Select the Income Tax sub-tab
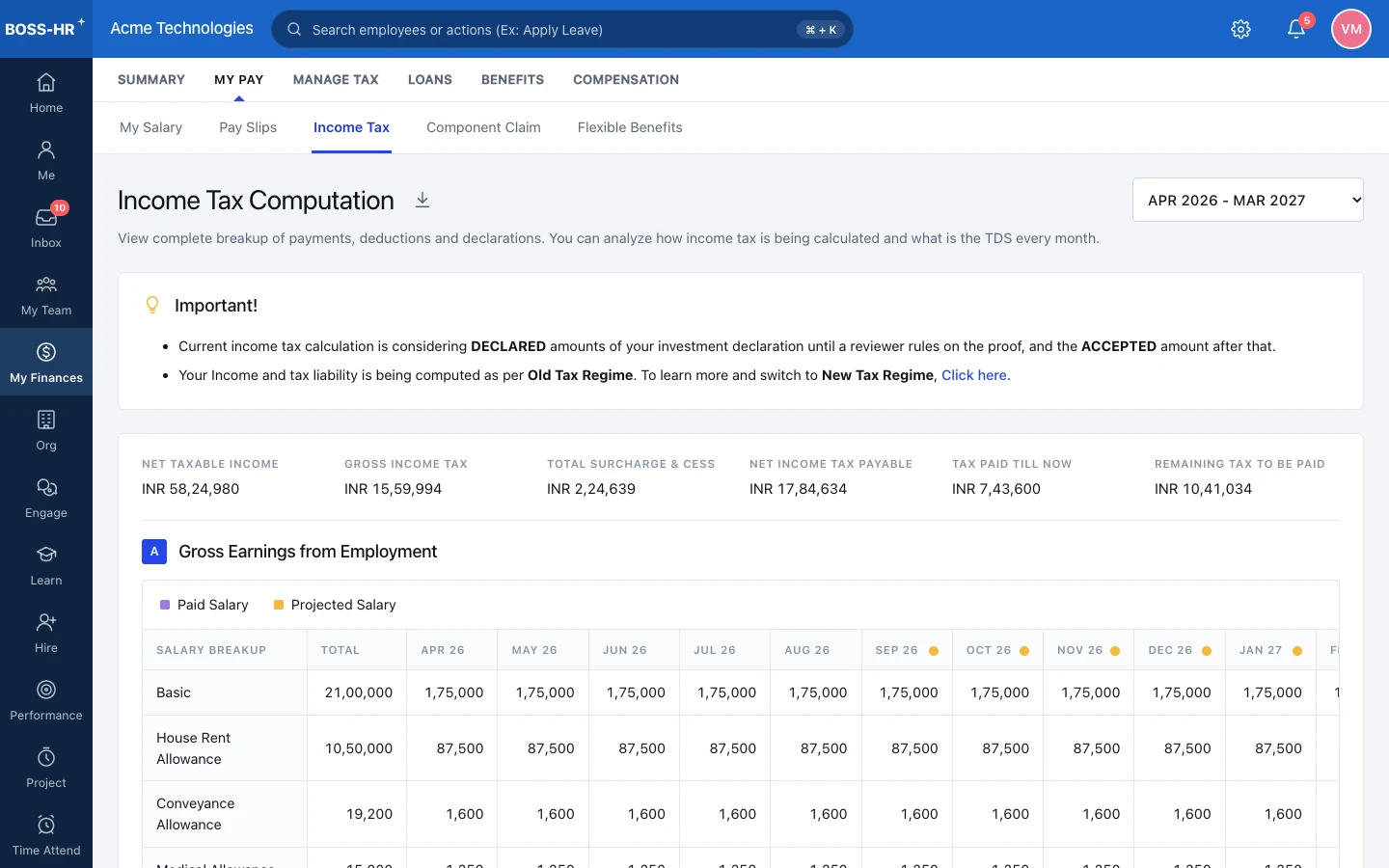Image resolution: width=1389 pixels, height=868 pixels. (x=352, y=127)
